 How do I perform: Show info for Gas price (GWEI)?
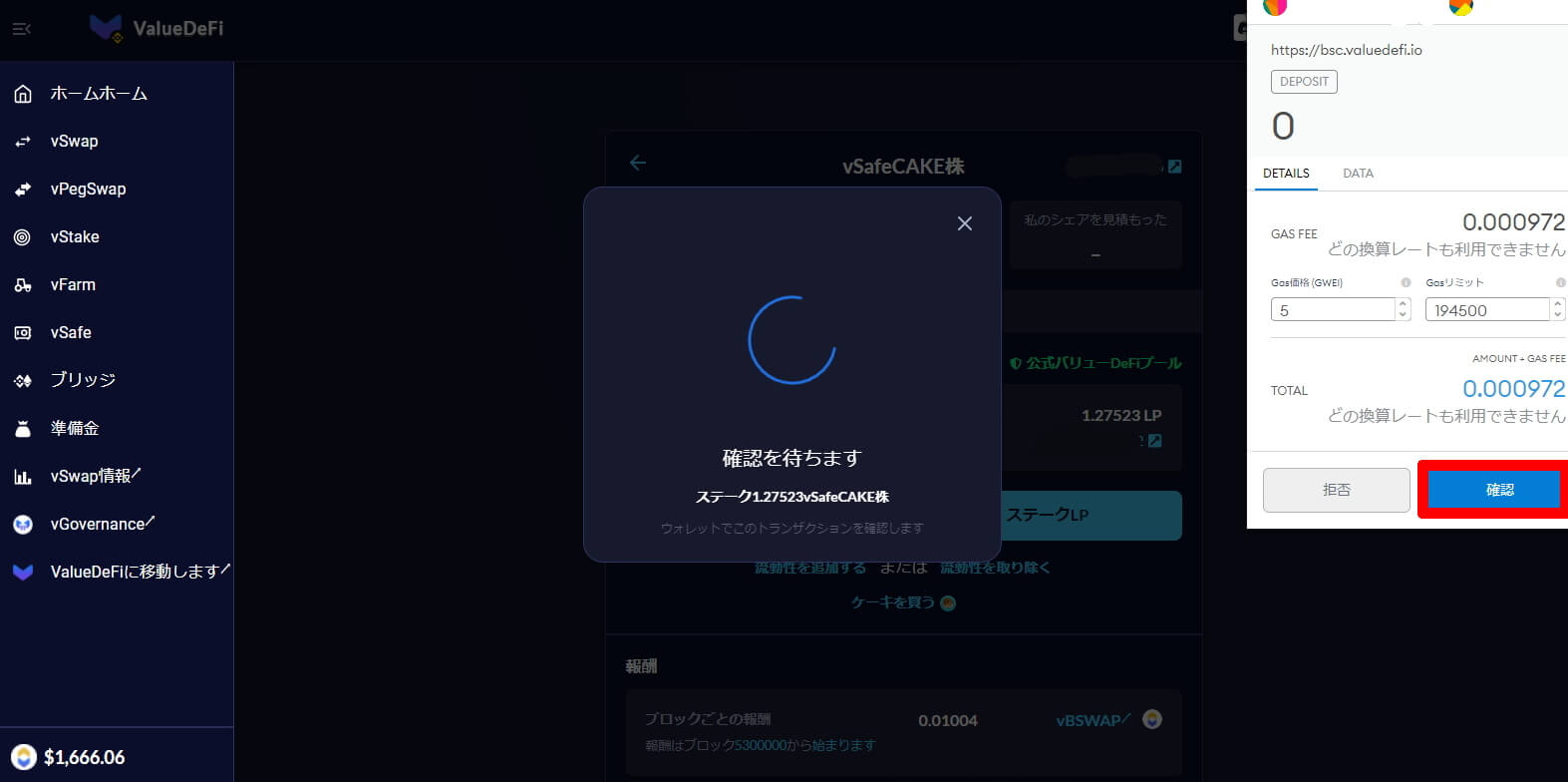pos(1406,282)
